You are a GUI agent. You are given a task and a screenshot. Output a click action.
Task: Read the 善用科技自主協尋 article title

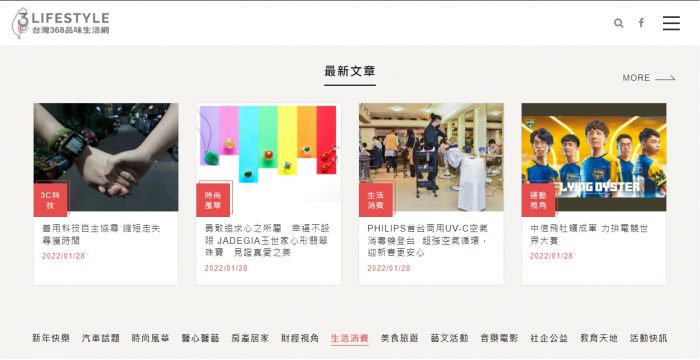101,234
